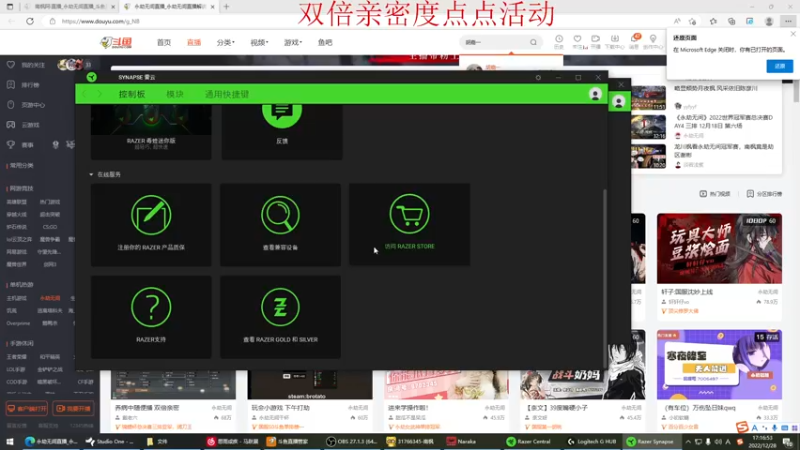This screenshot has height=450, width=800.
Task: Switch to Synapse Modules tab
Action: pyautogui.click(x=175, y=94)
